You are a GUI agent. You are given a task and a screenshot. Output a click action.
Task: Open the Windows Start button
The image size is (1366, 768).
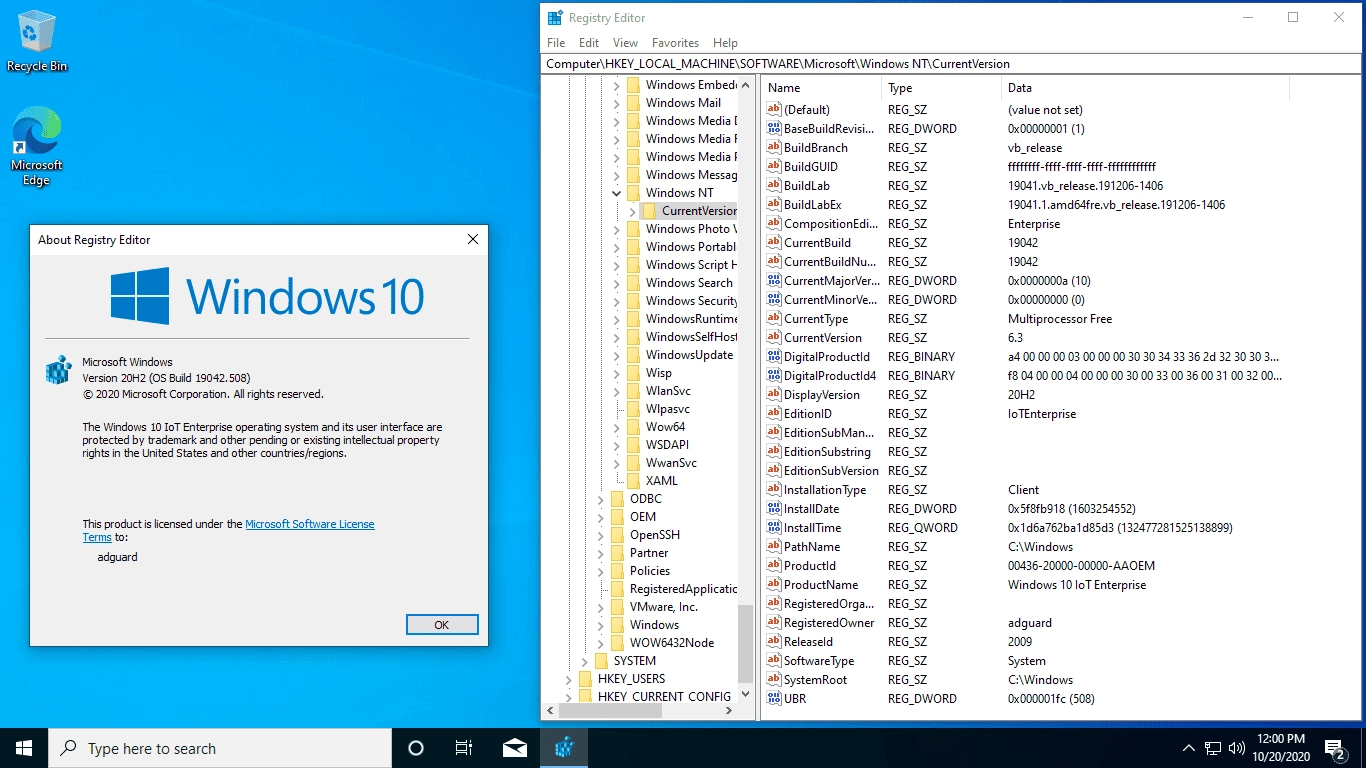[x=24, y=748]
